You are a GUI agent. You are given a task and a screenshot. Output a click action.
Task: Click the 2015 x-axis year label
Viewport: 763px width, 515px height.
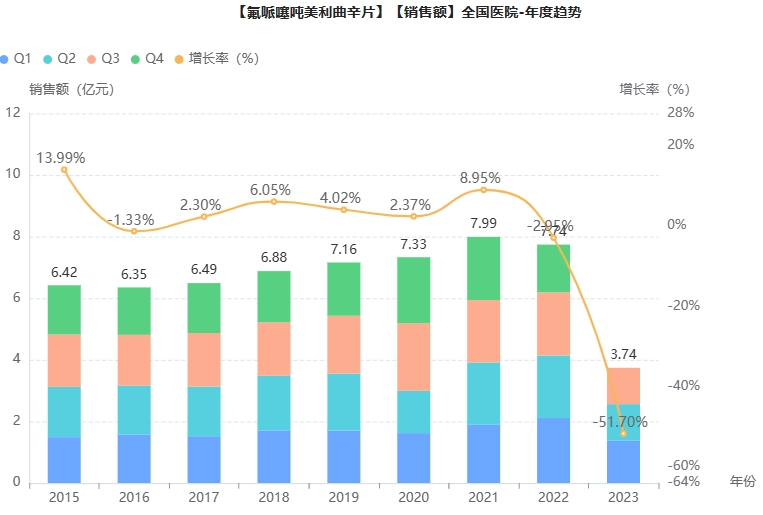[64, 497]
